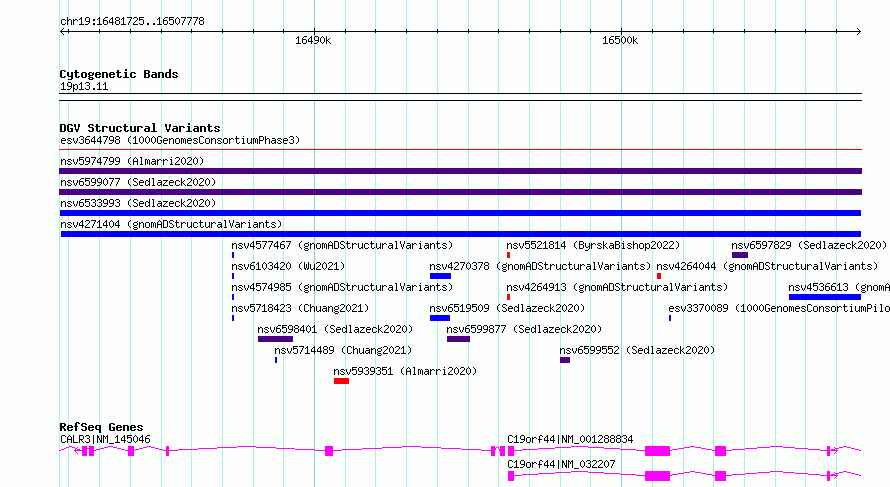Click the 16500k ruler position label
The width and height of the screenshot is (890, 487).
[x=620, y=40]
